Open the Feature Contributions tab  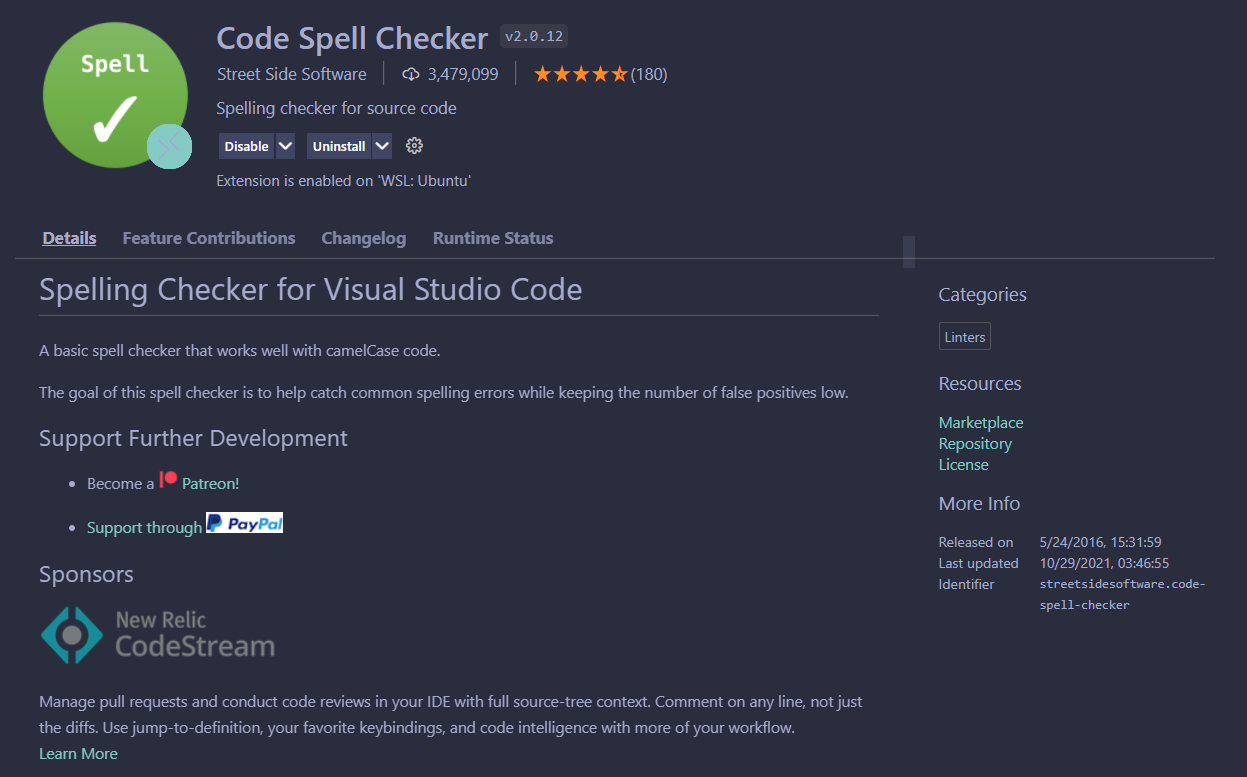[x=209, y=238]
